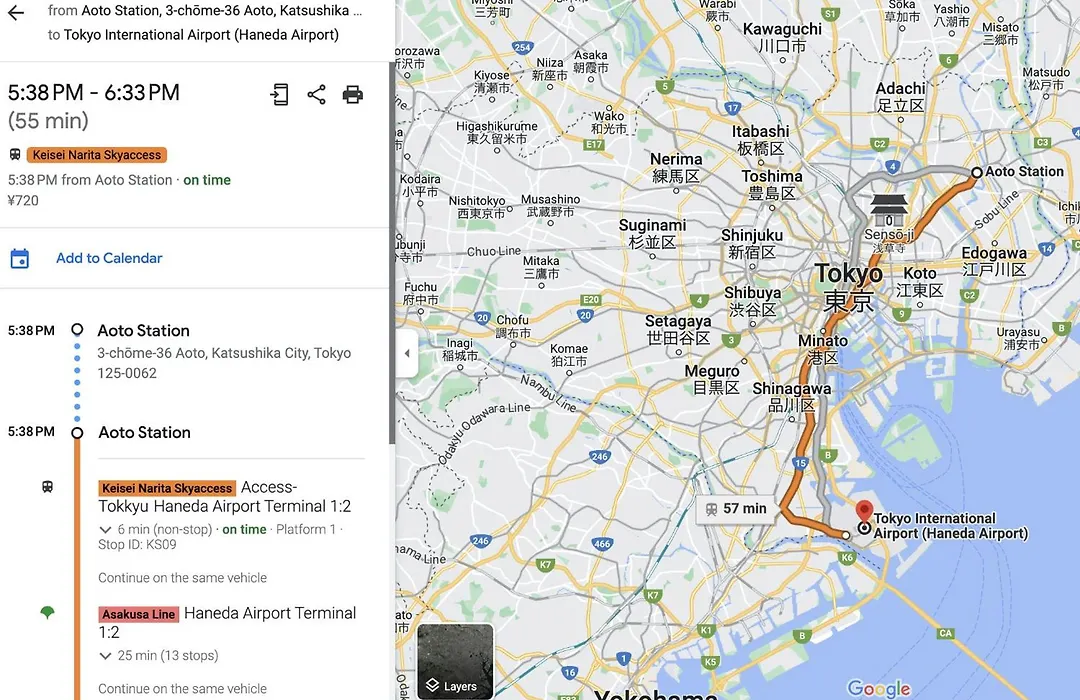The image size is (1080, 700).
Task: Click the Adachi label on the map
Action: tap(900, 96)
